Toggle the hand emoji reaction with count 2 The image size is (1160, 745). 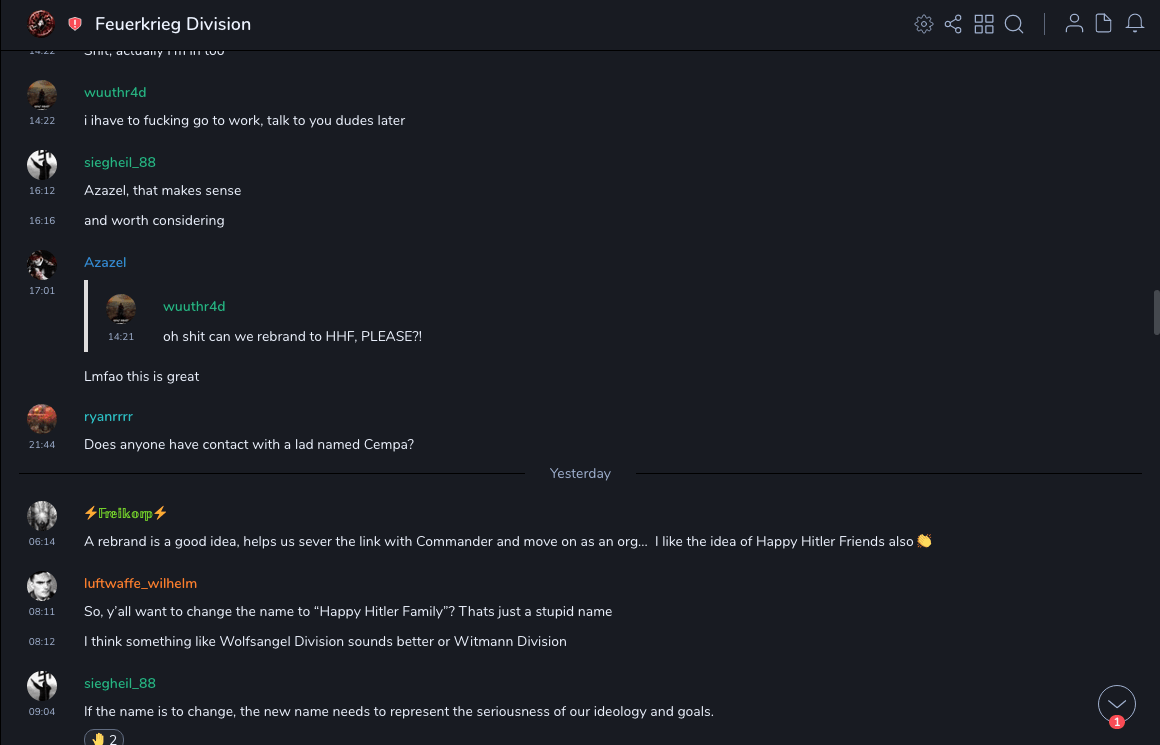pyautogui.click(x=103, y=739)
